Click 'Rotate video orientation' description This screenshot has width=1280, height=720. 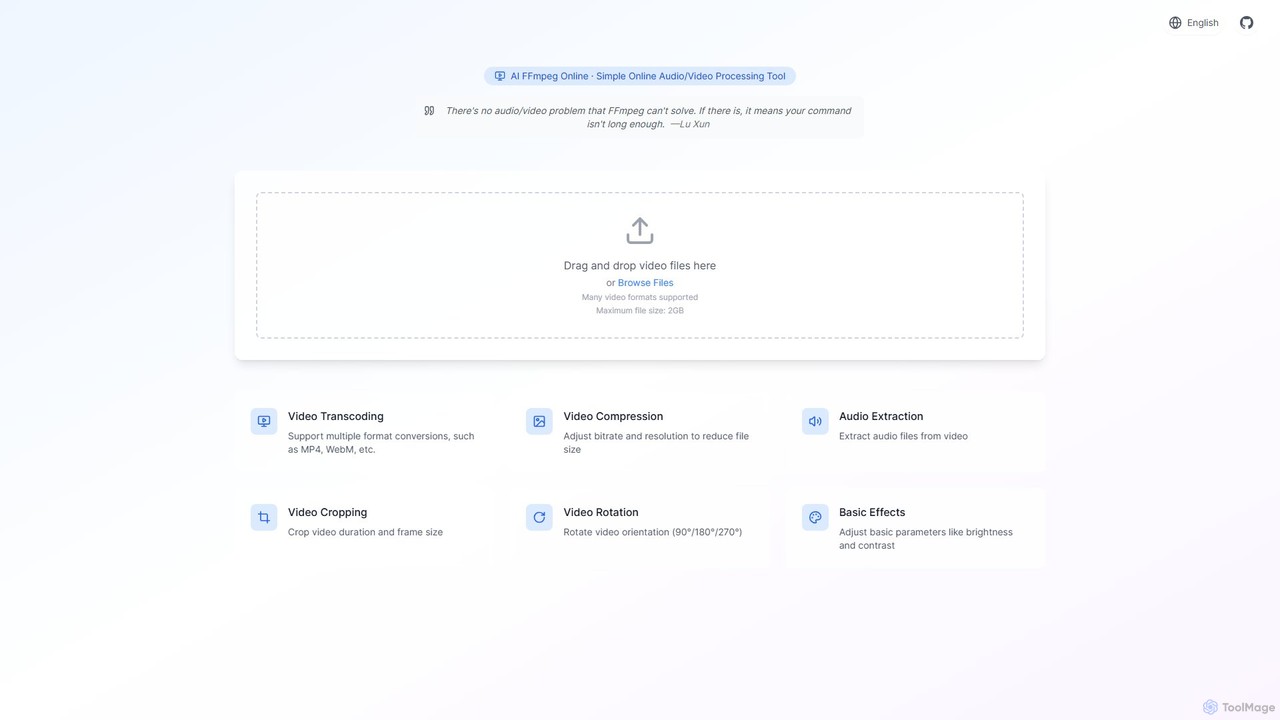(653, 532)
